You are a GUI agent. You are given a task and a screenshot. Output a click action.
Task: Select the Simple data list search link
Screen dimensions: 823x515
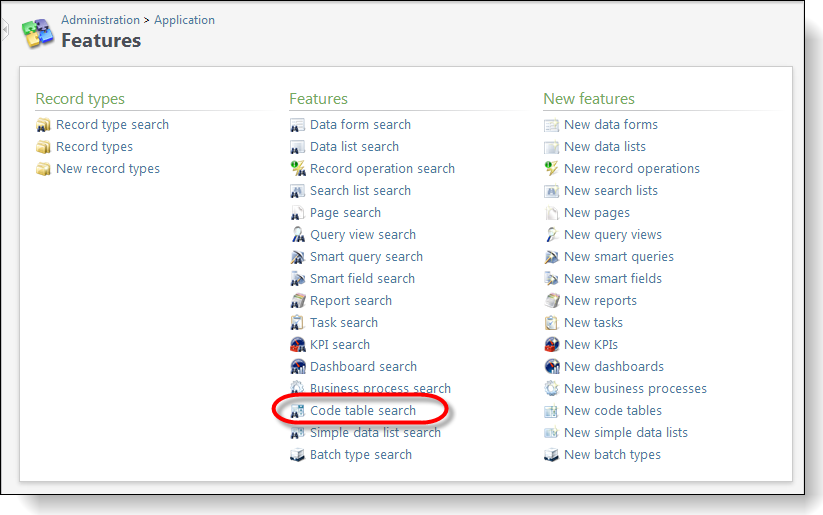coord(375,433)
